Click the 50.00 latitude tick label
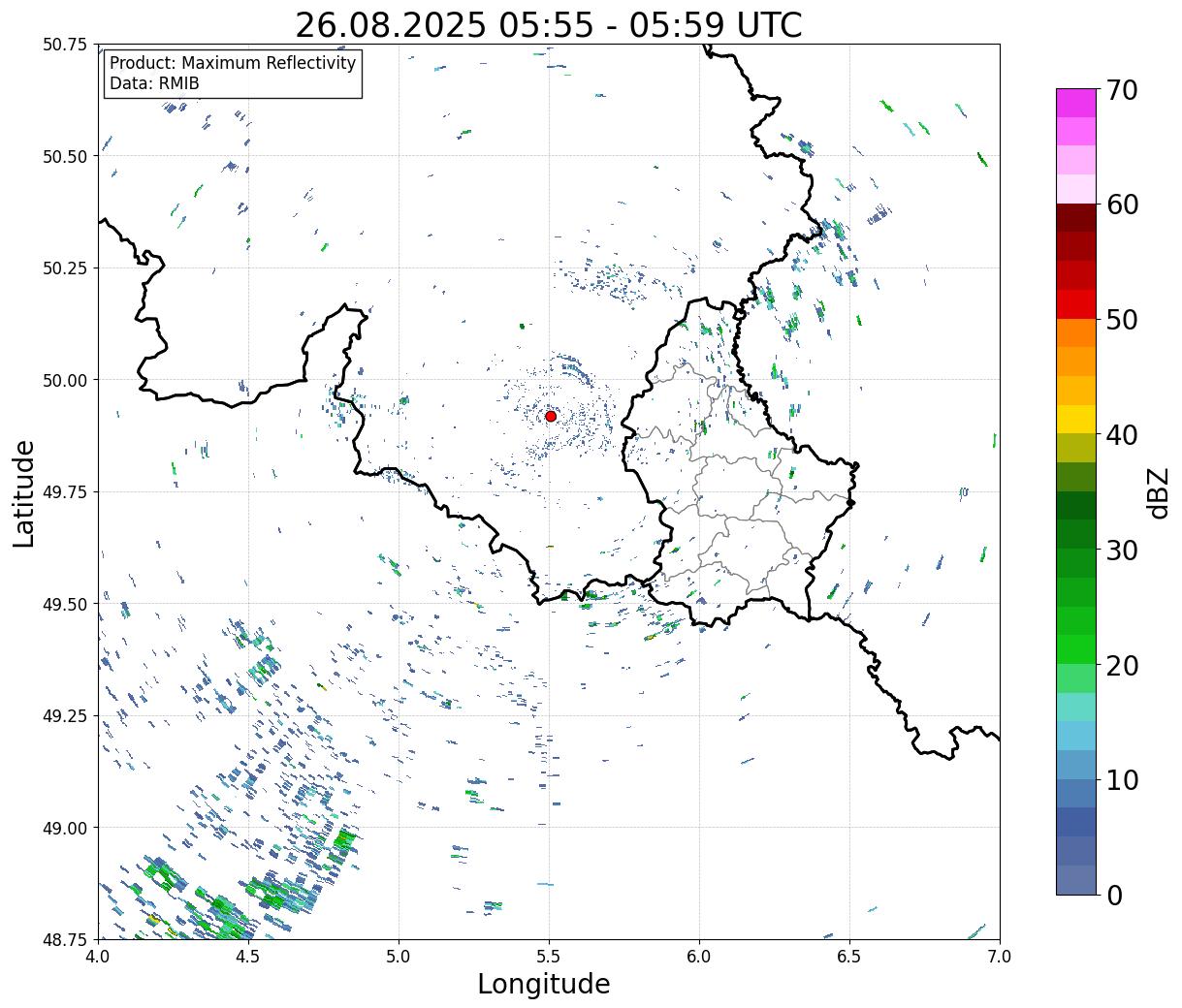The image size is (1182, 1008). [65, 380]
